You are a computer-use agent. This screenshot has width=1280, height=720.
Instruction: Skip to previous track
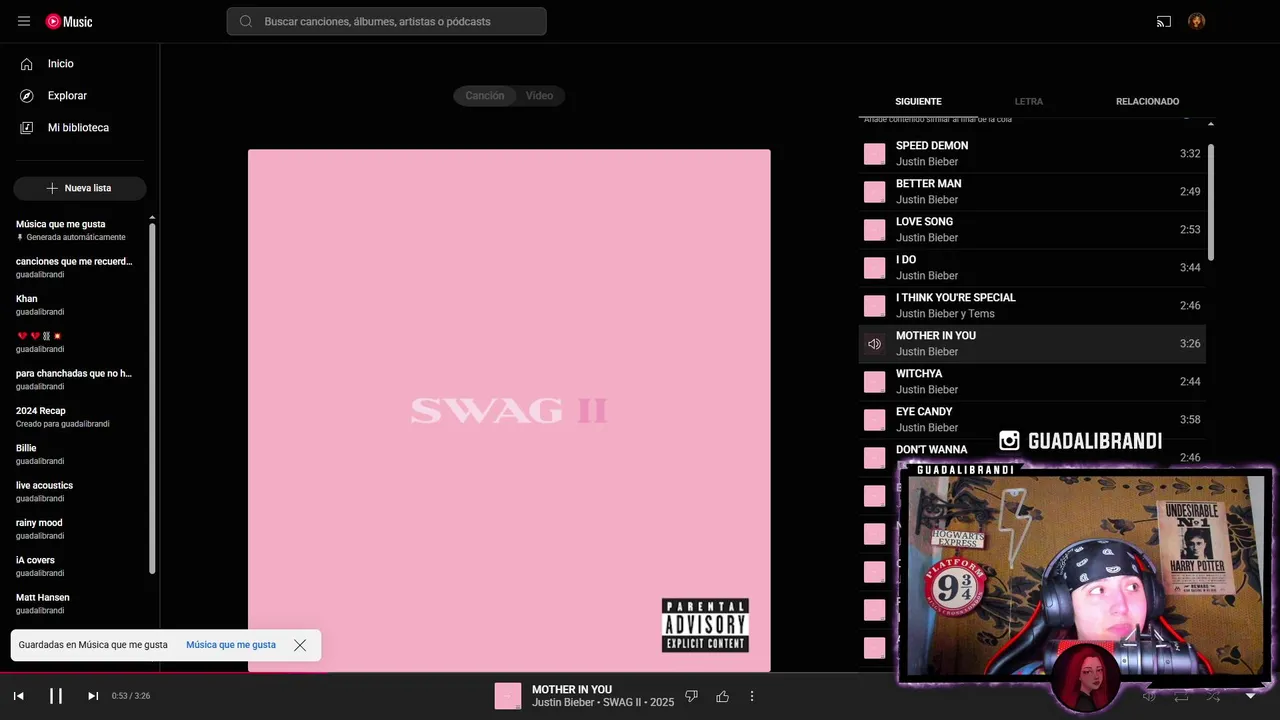[x=18, y=696]
